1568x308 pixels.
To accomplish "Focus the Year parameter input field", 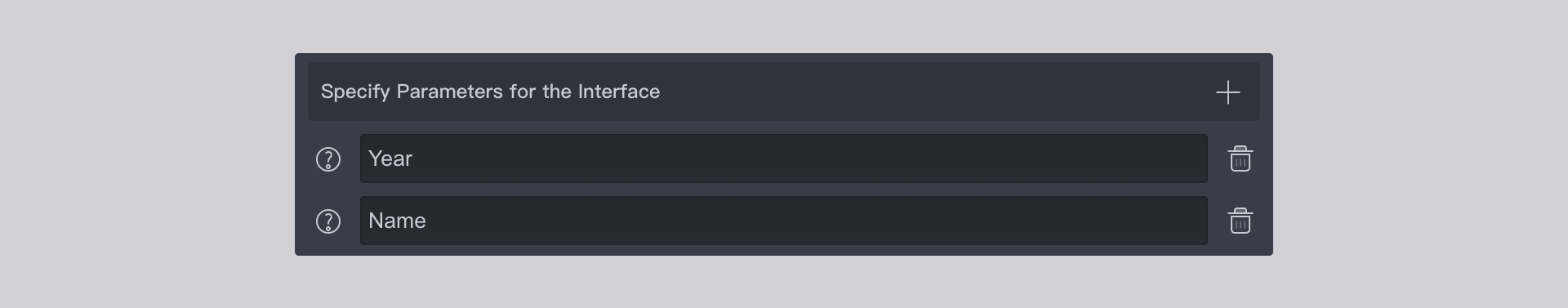I will click(x=784, y=158).
